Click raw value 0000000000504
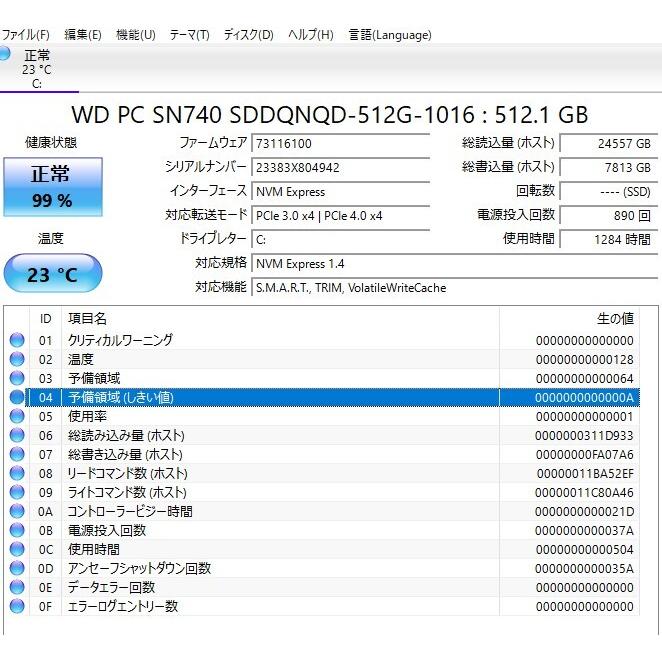This screenshot has width=662, height=662. pyautogui.click(x=585, y=549)
